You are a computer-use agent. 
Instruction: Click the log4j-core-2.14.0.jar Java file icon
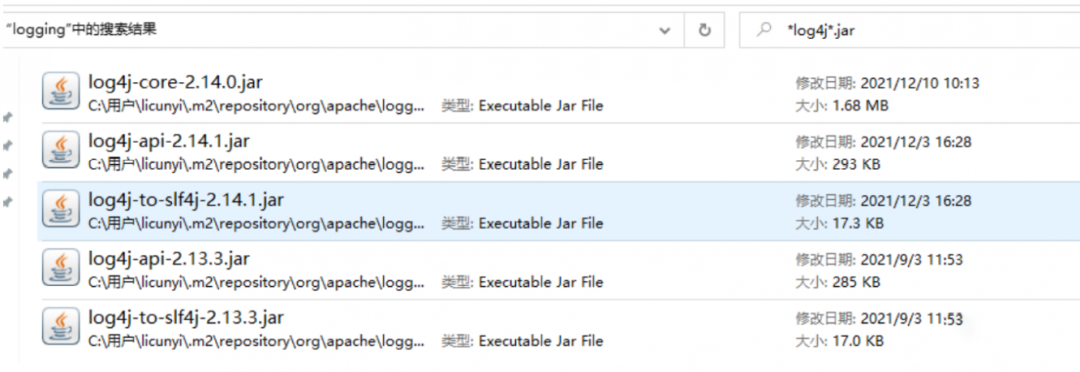tap(61, 92)
